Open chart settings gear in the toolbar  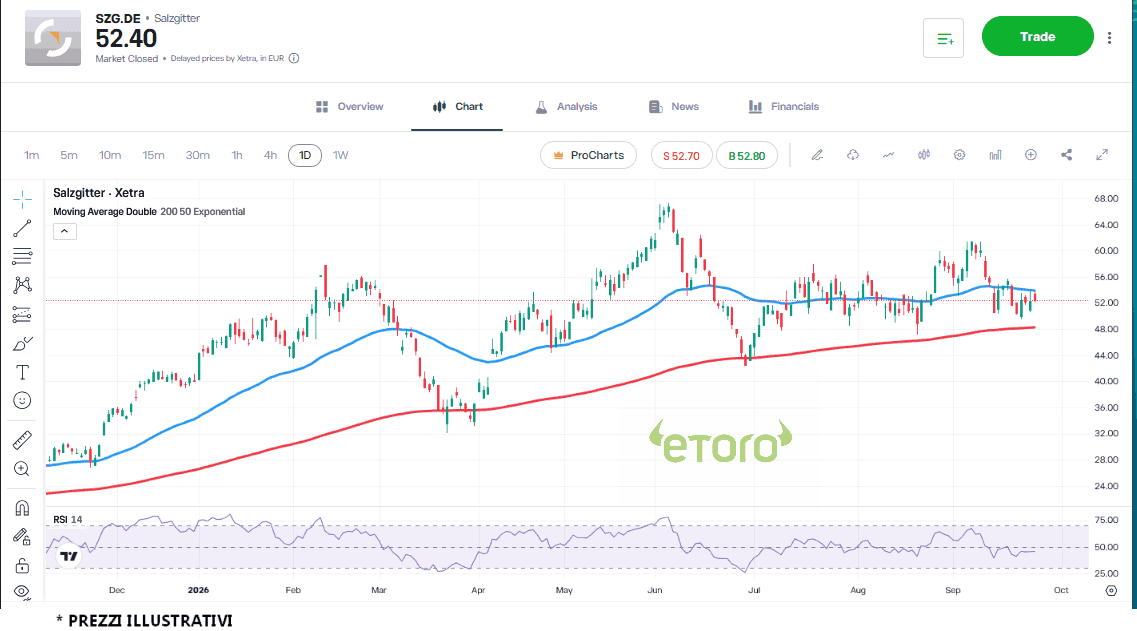tap(959, 154)
